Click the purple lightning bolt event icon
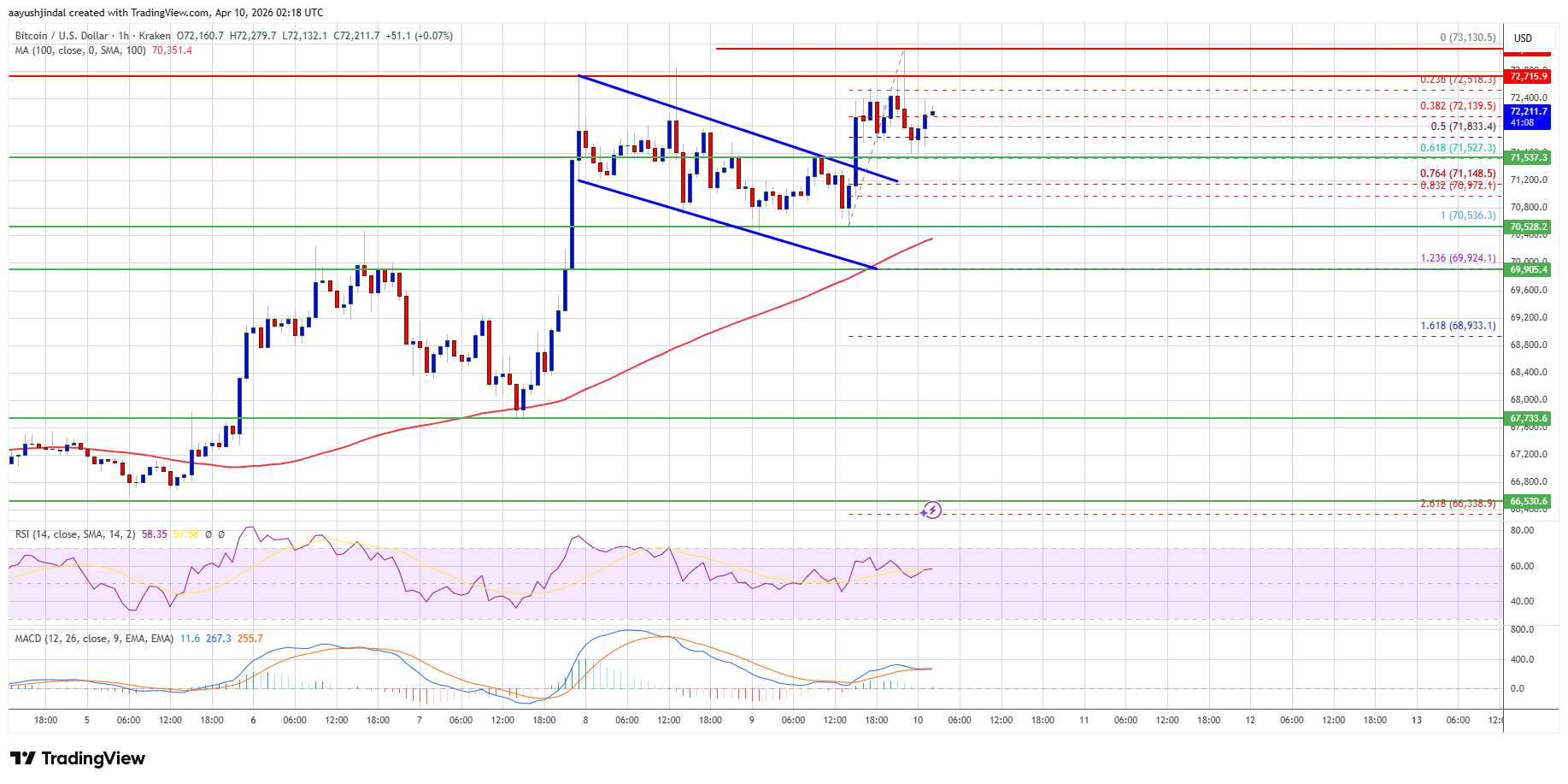 [931, 510]
